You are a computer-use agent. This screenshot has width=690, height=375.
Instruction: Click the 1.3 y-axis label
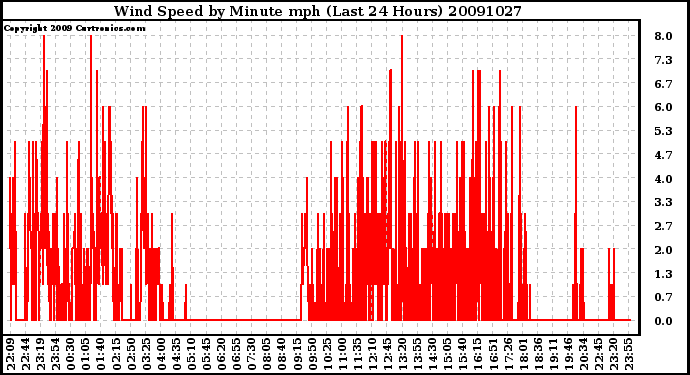pyautogui.click(x=663, y=274)
